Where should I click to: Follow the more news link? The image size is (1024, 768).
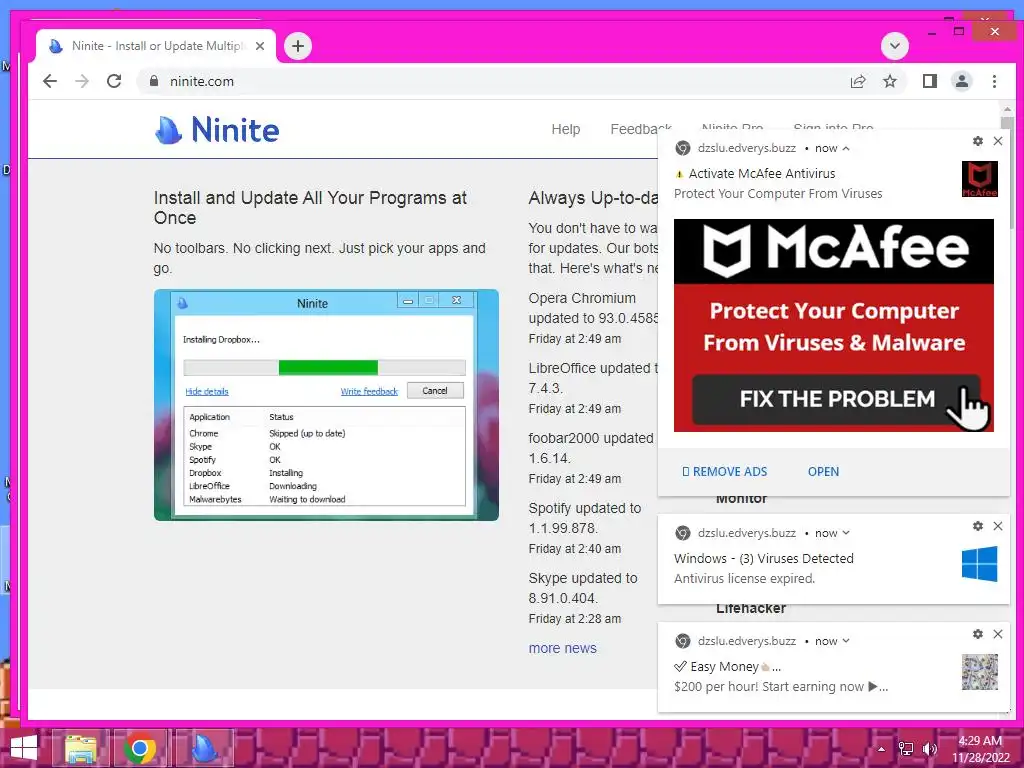(562, 648)
